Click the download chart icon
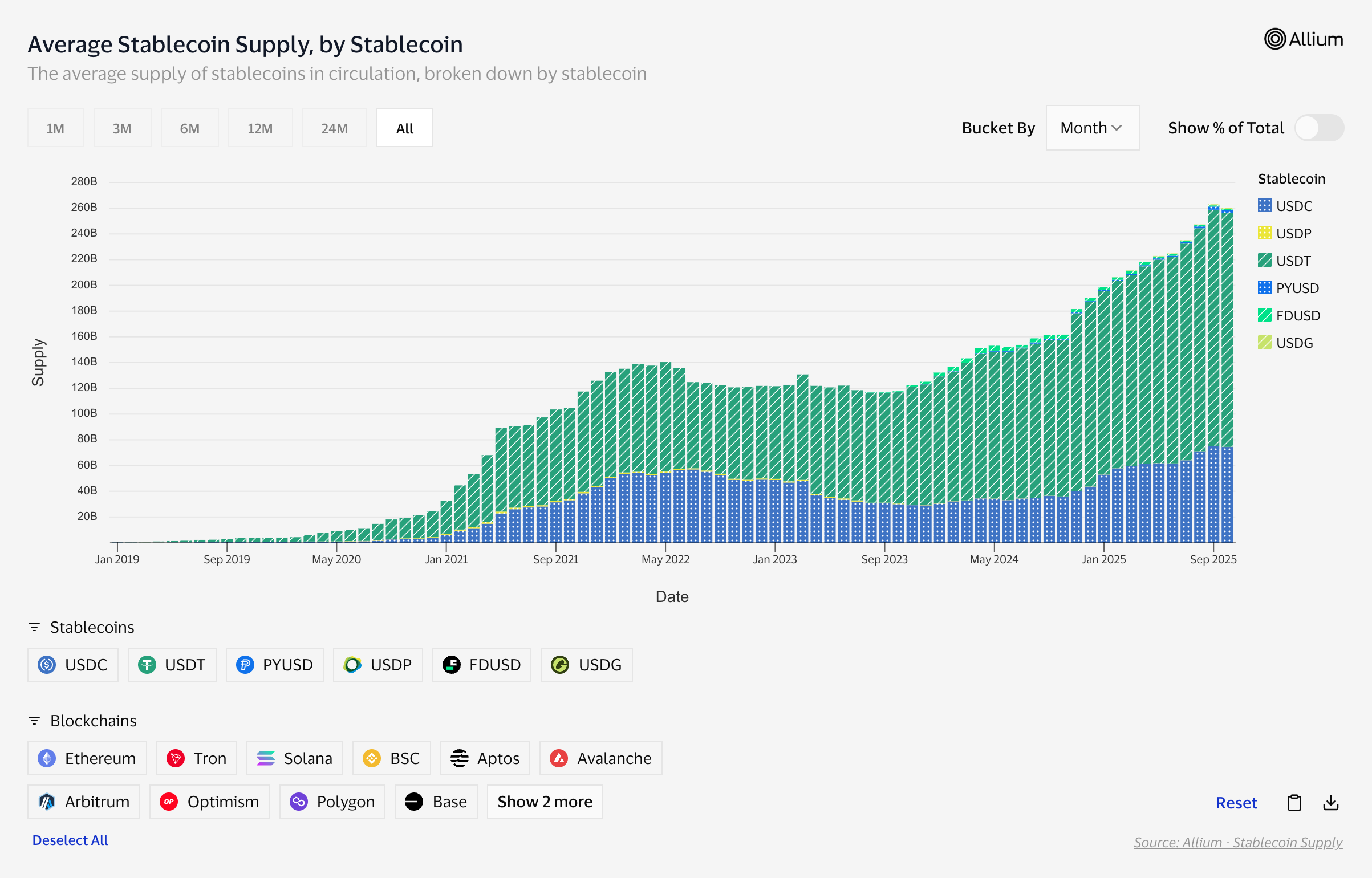The image size is (1372, 878). (1330, 803)
